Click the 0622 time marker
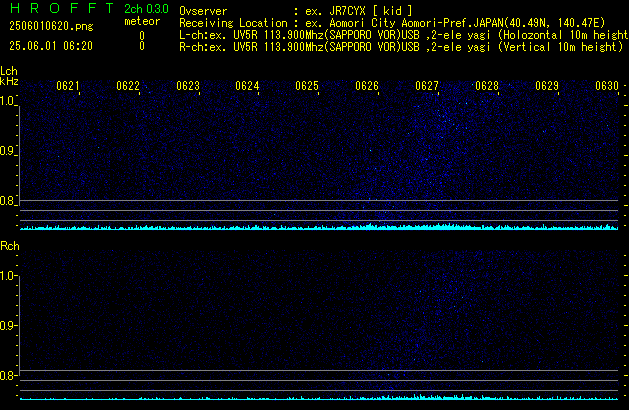 [128, 86]
